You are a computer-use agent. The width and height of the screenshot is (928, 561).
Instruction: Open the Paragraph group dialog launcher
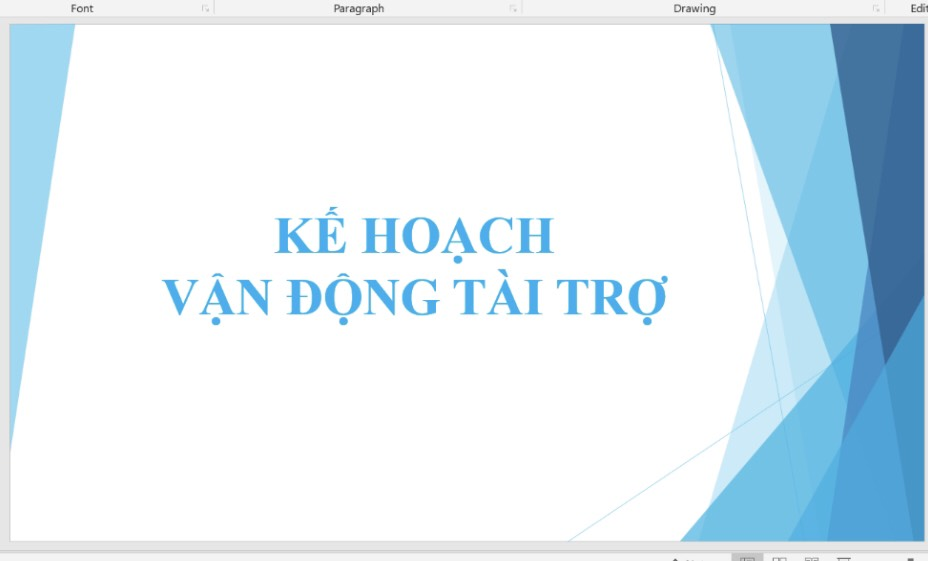(x=513, y=8)
